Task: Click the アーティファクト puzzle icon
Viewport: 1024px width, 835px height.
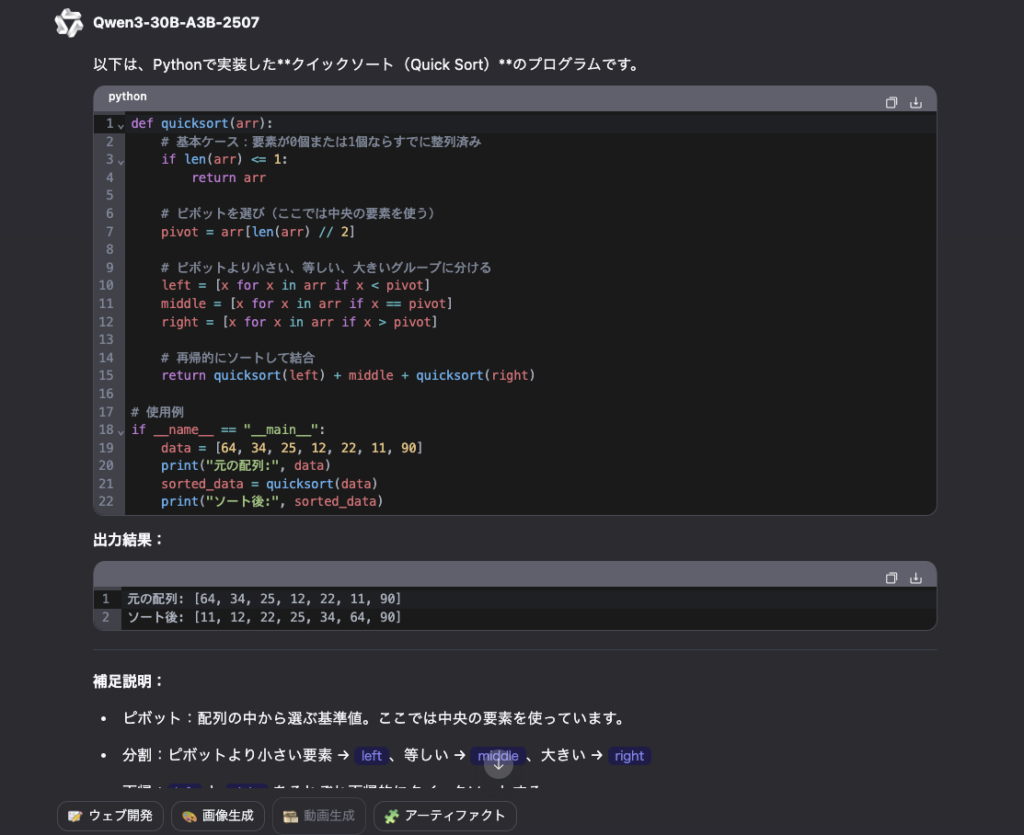Action: point(391,816)
